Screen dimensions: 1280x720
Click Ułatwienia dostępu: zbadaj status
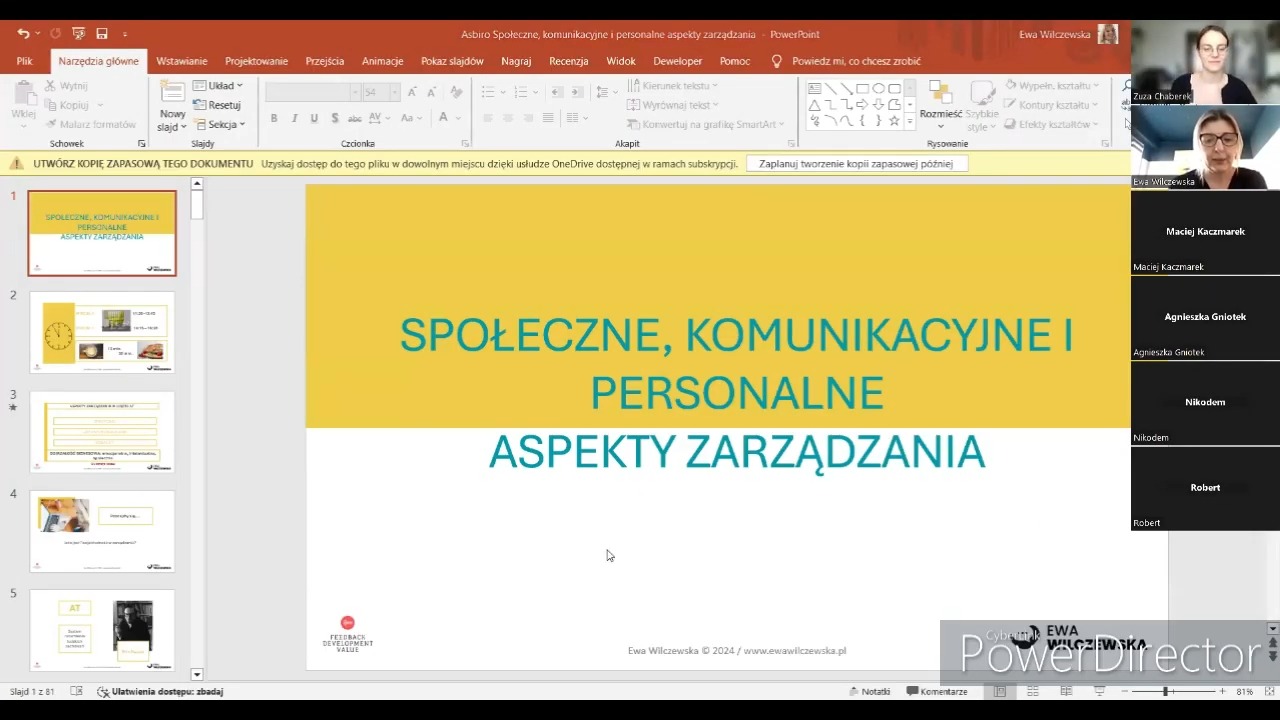pyautogui.click(x=160, y=691)
